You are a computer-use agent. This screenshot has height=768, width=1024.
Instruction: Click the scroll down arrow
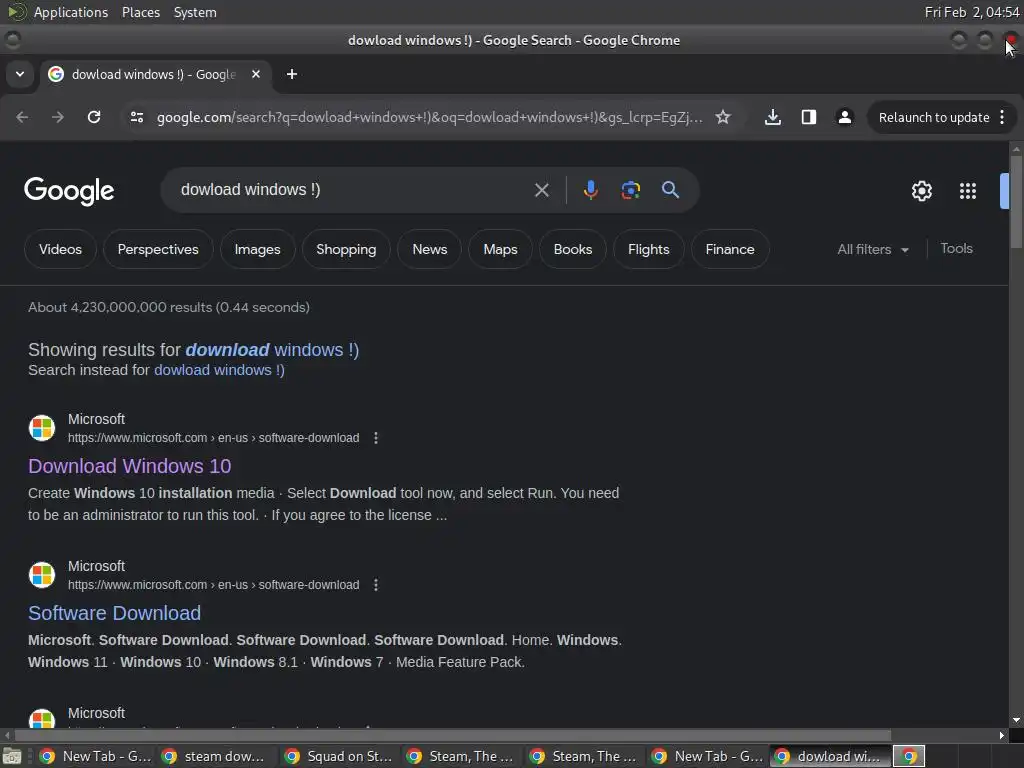click(1016, 720)
